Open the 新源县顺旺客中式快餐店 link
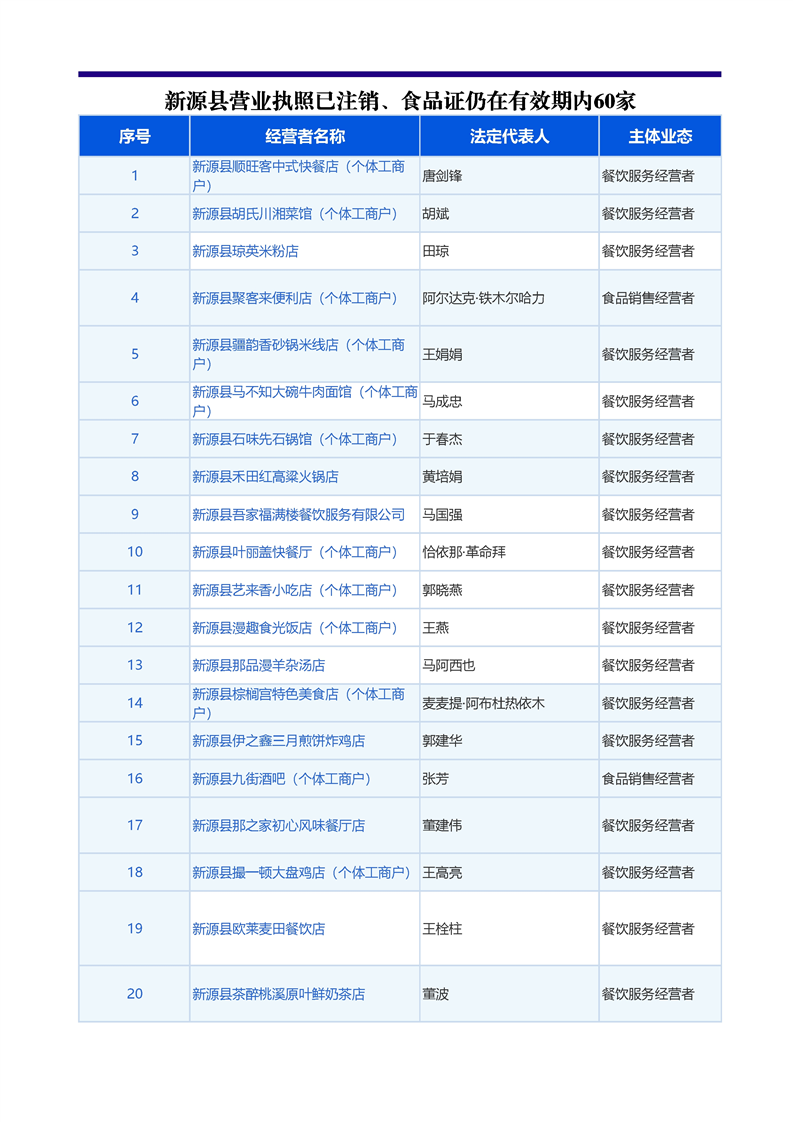Image resolution: width=793 pixels, height=1122 pixels. pyautogui.click(x=298, y=167)
